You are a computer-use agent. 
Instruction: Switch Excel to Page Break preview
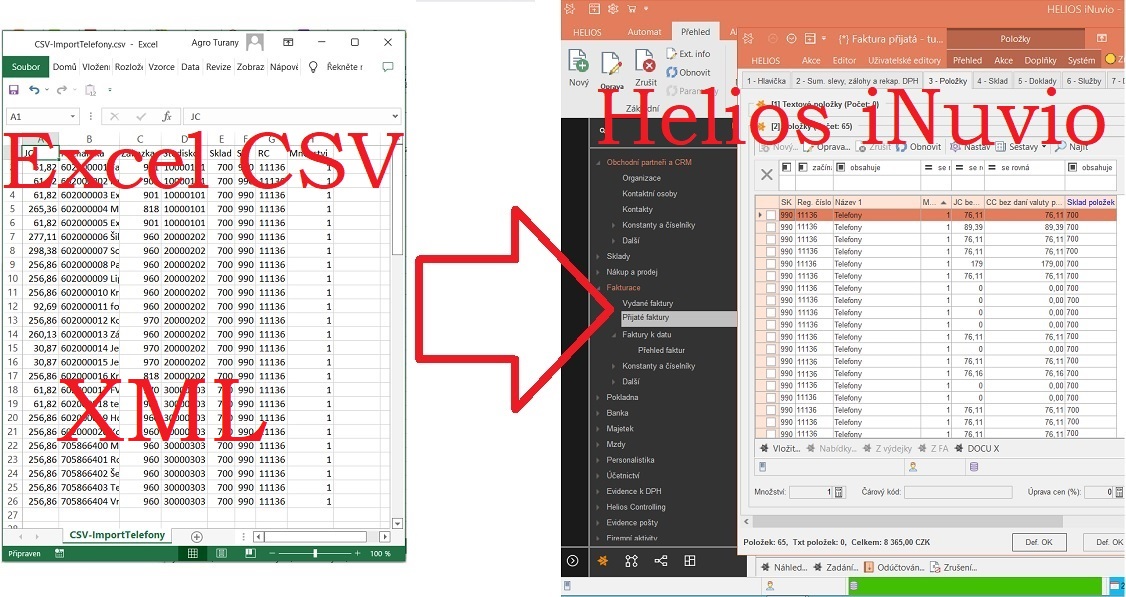pos(249,553)
